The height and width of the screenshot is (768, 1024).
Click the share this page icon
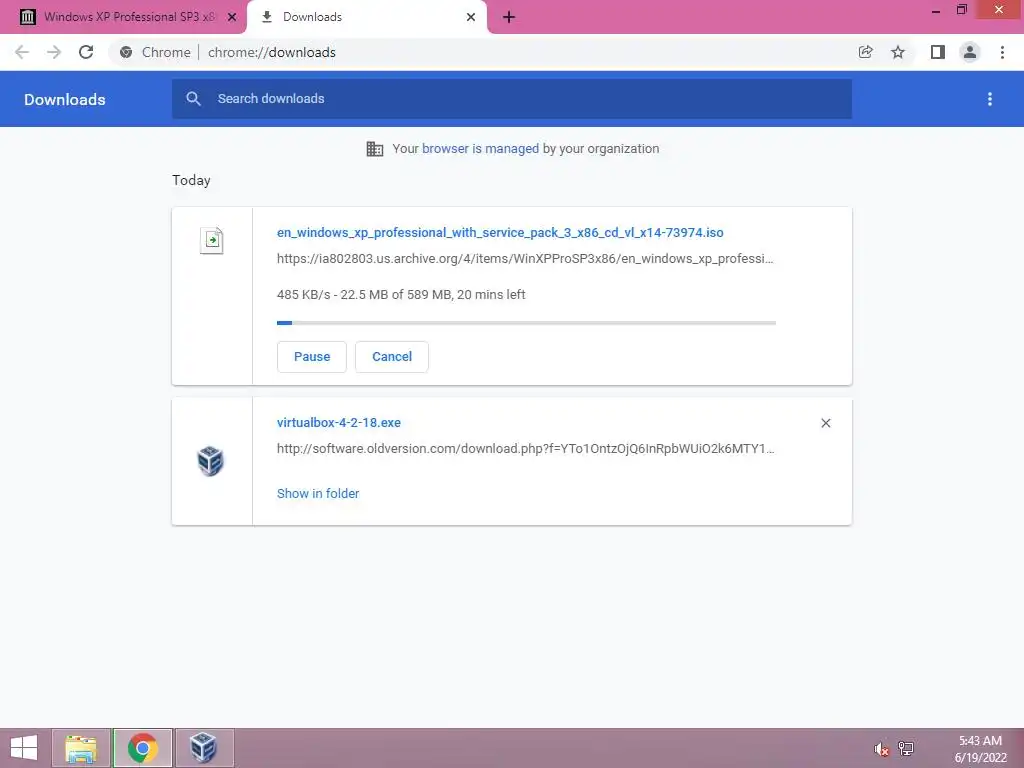pos(865,52)
